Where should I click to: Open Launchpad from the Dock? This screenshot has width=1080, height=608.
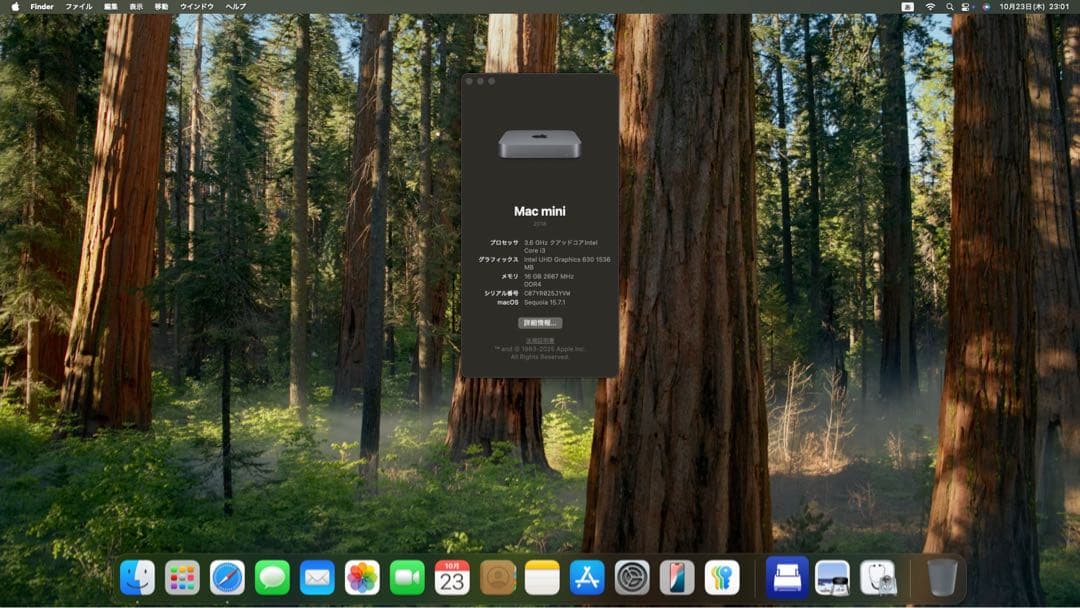182,578
